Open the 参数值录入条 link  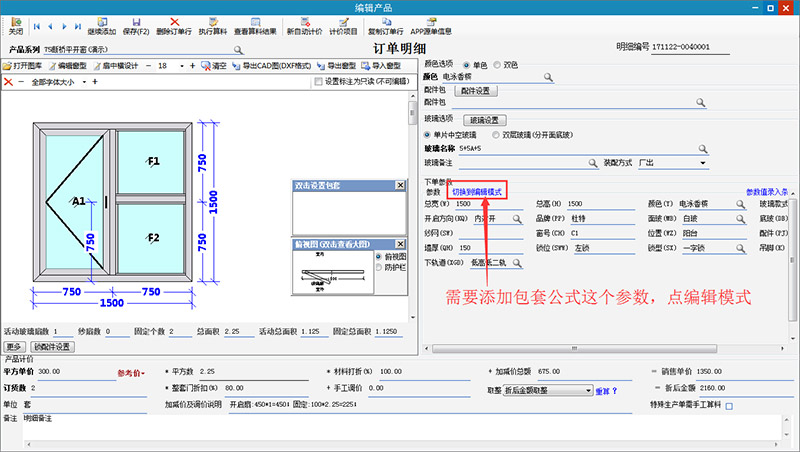point(767,192)
